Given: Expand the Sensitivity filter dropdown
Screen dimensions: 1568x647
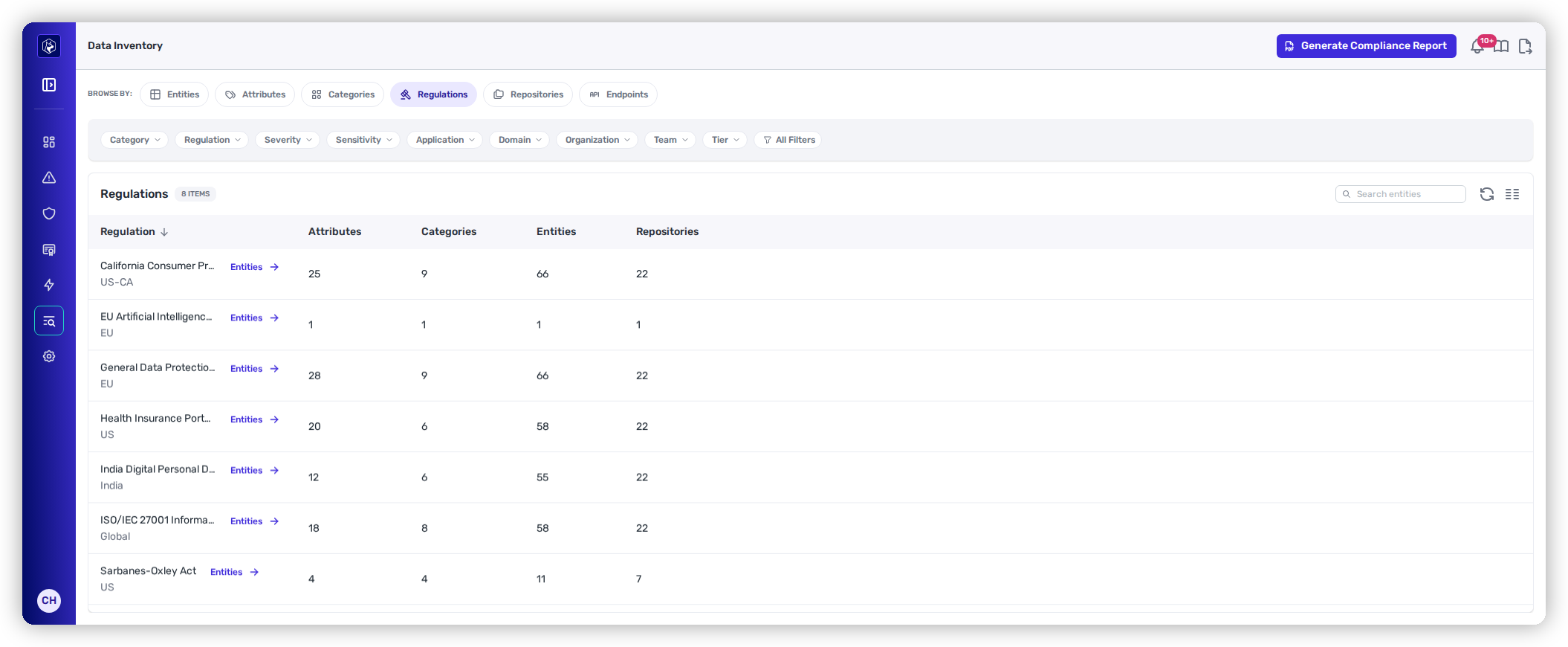Looking at the screenshot, I should [x=363, y=140].
